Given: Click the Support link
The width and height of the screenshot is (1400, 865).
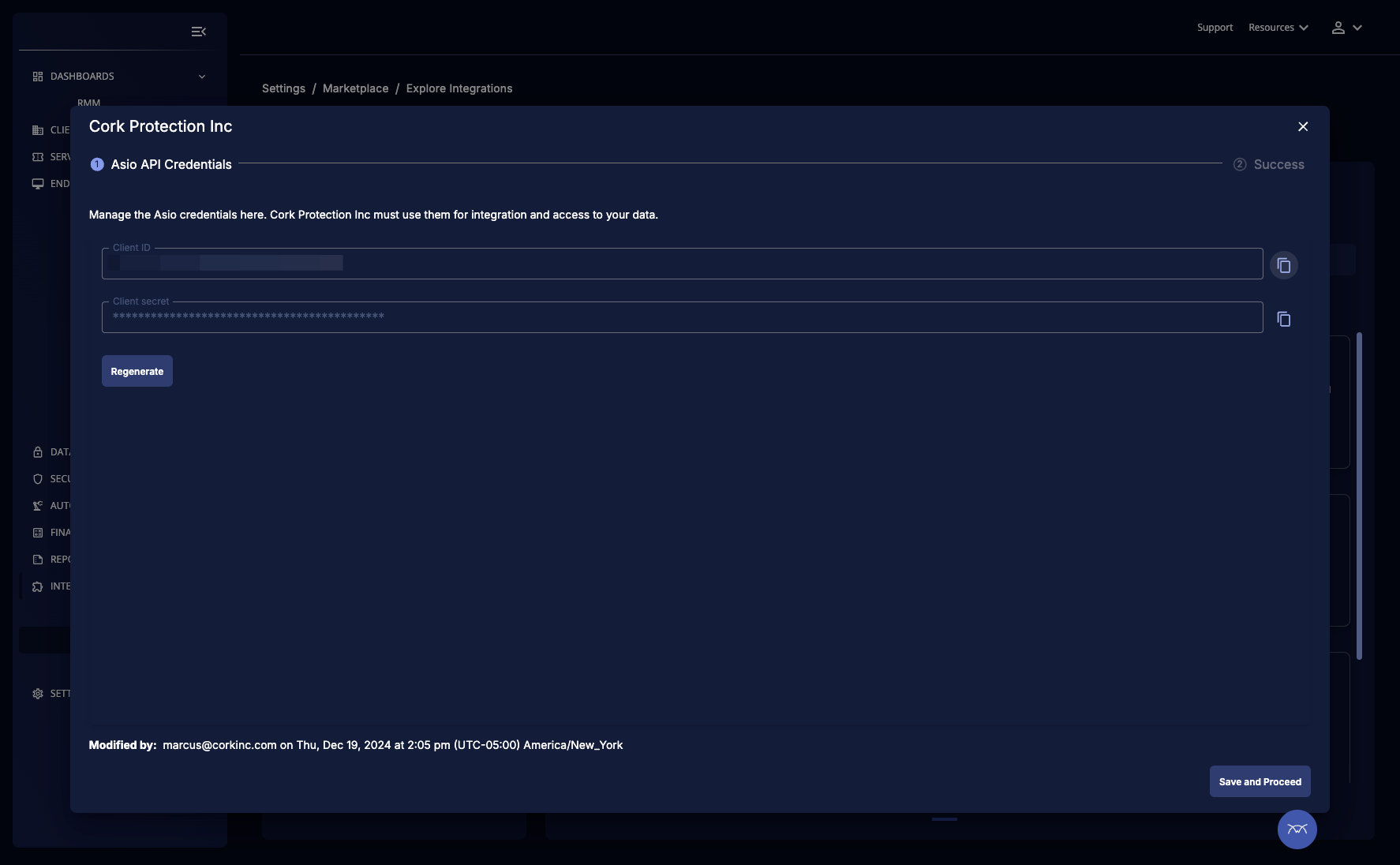Looking at the screenshot, I should 1215,28.
